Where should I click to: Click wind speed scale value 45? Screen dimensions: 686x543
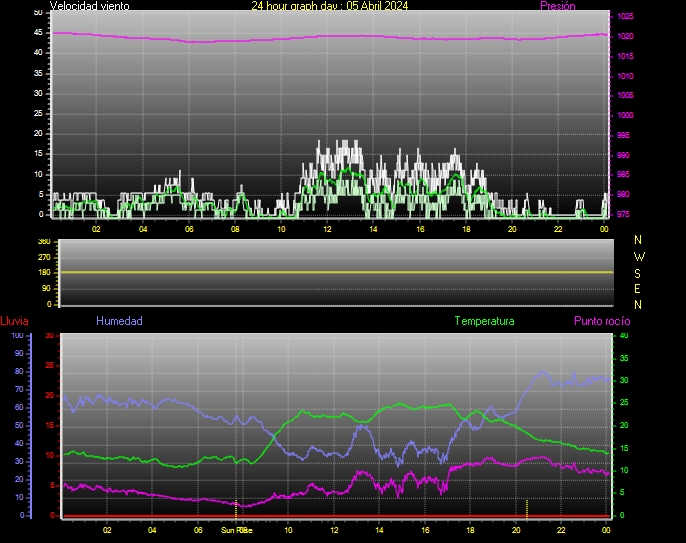38,33
